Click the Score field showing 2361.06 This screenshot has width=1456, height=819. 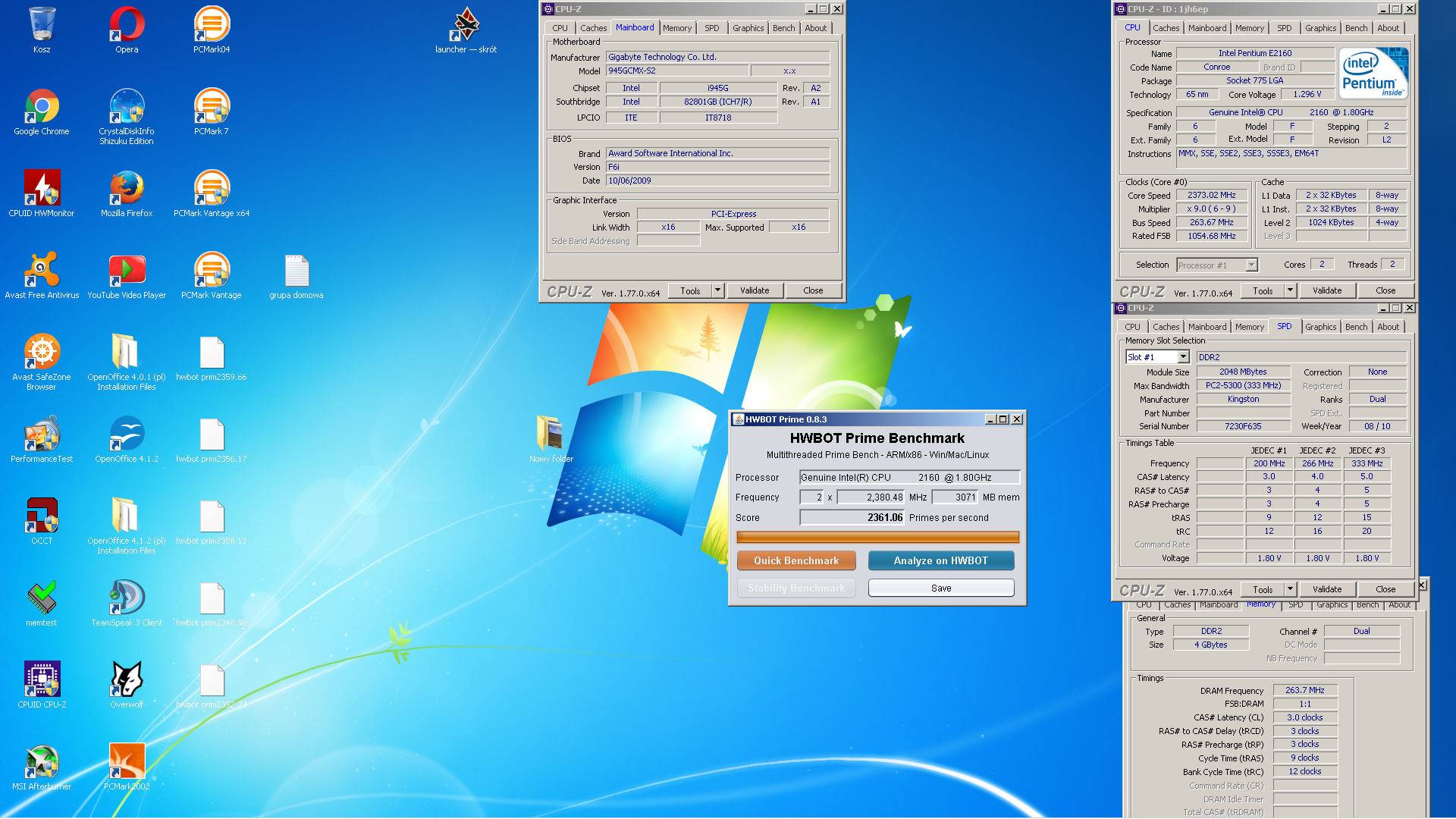click(x=852, y=517)
